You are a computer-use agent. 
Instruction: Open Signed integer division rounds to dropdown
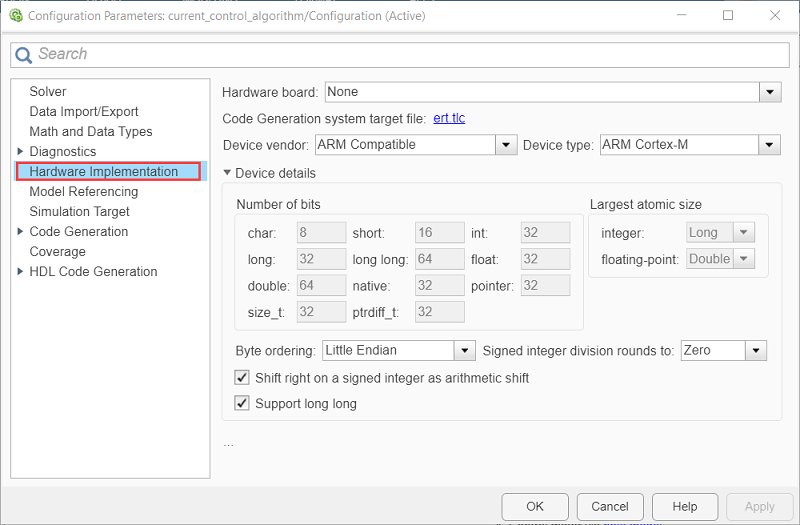[756, 351]
